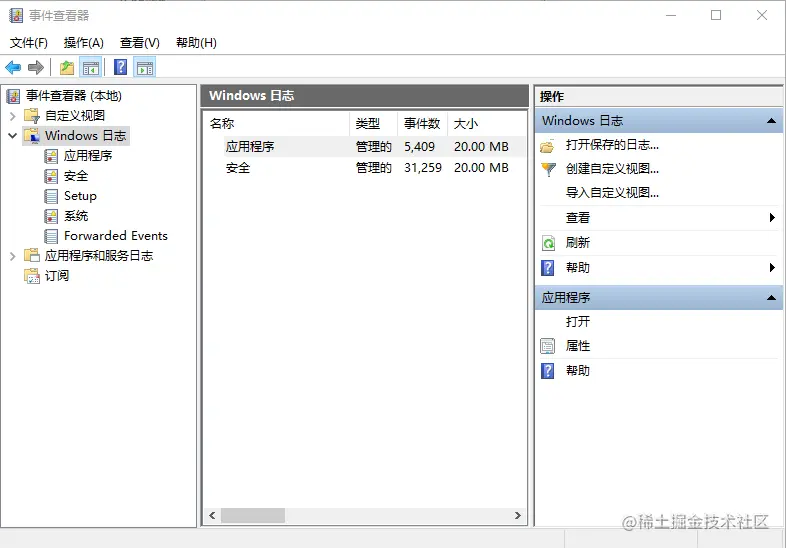Click 创建自定义视图... action
The height and width of the screenshot is (548, 786).
coord(612,169)
